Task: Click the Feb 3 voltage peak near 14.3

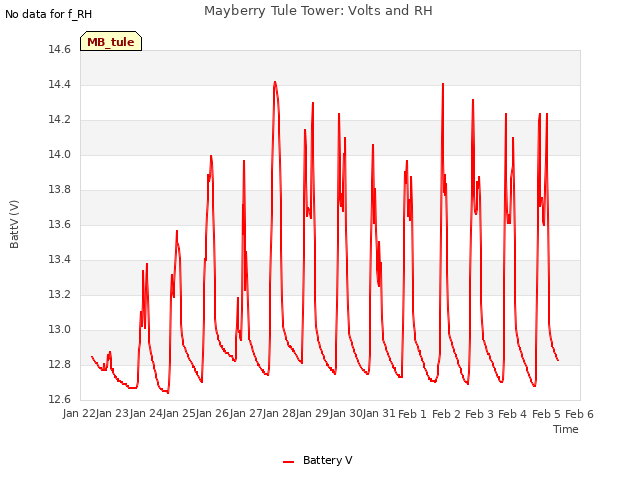Action: pos(473,100)
